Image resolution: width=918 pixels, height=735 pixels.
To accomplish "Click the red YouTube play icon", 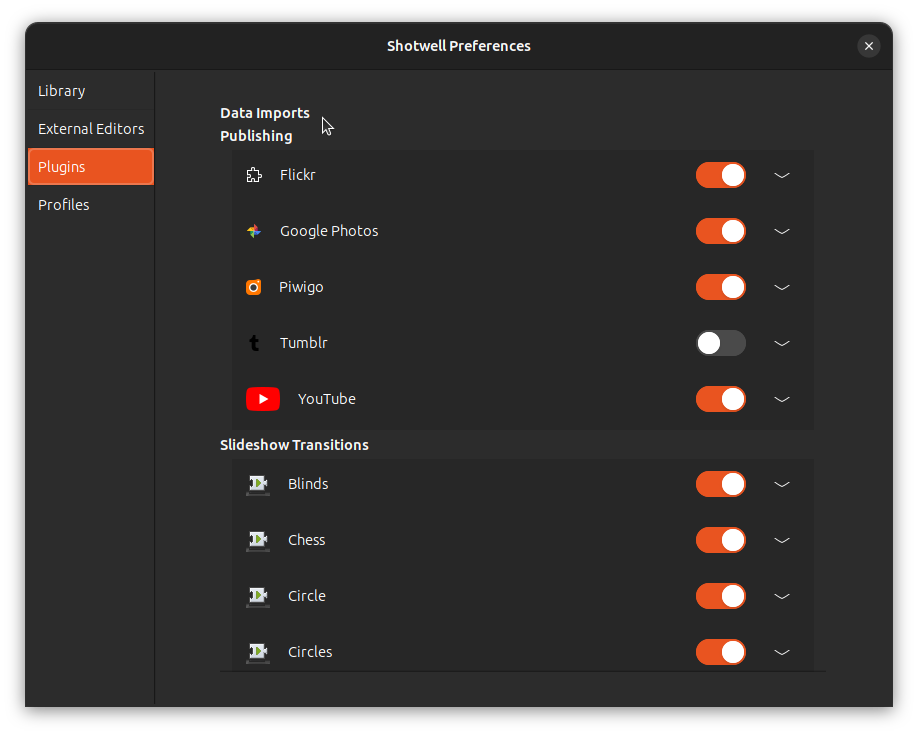I will [263, 399].
